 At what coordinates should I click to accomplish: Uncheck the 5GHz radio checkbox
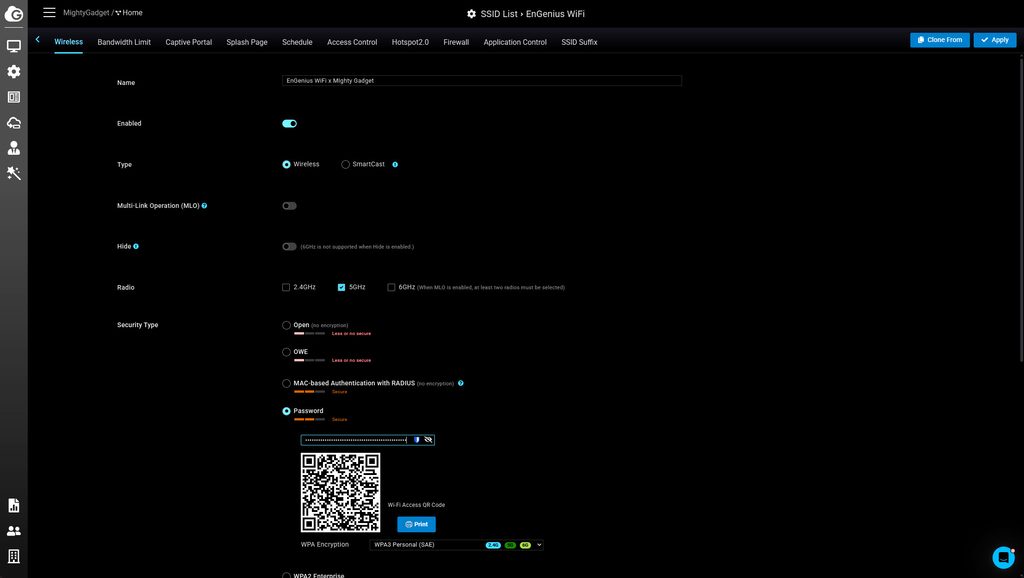[342, 287]
